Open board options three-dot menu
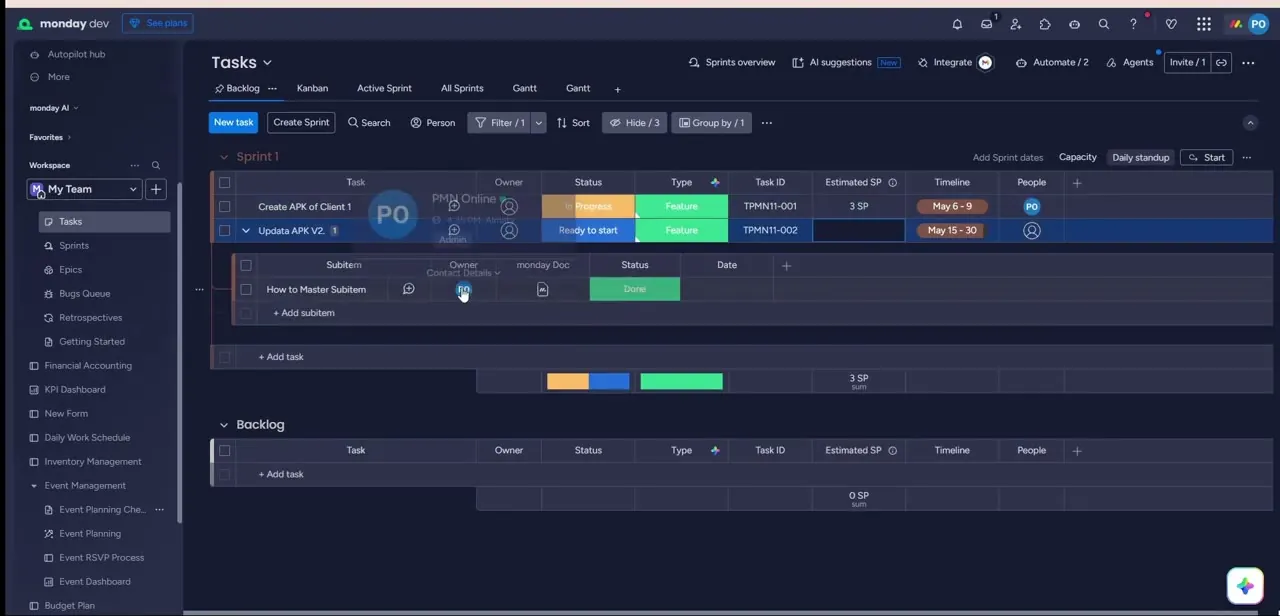Image resolution: width=1280 pixels, height=616 pixels. click(x=1248, y=62)
